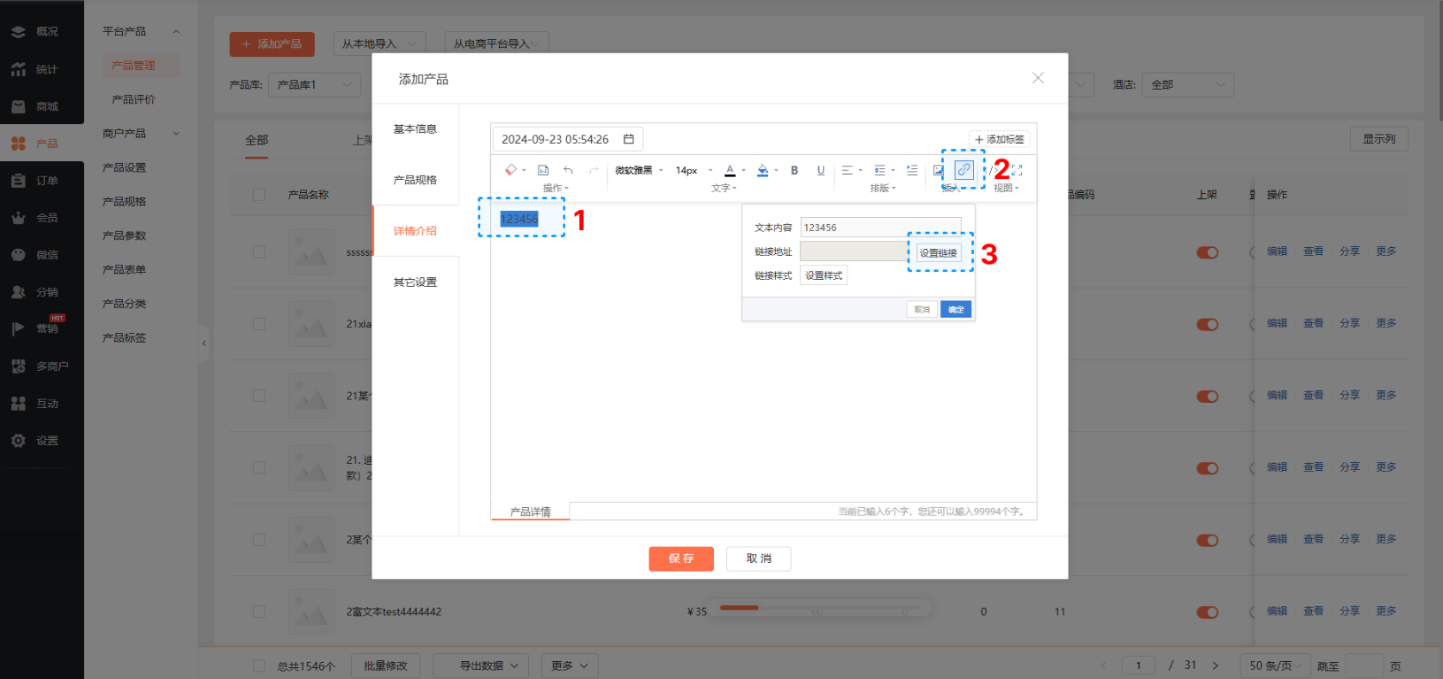Viewport: 1443px width, 679px height.
Task: Check the box for the sssss product row
Action: coord(259,252)
